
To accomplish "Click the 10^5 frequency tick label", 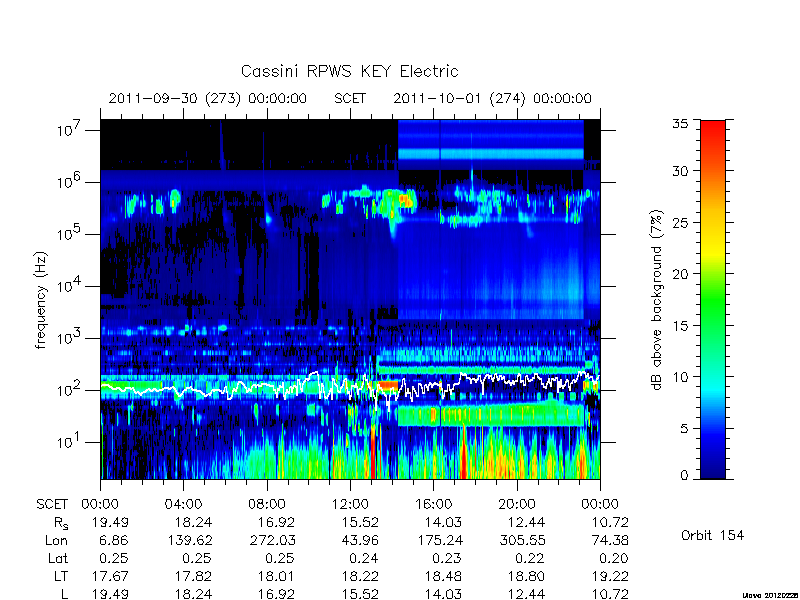I will pyautogui.click(x=70, y=233).
